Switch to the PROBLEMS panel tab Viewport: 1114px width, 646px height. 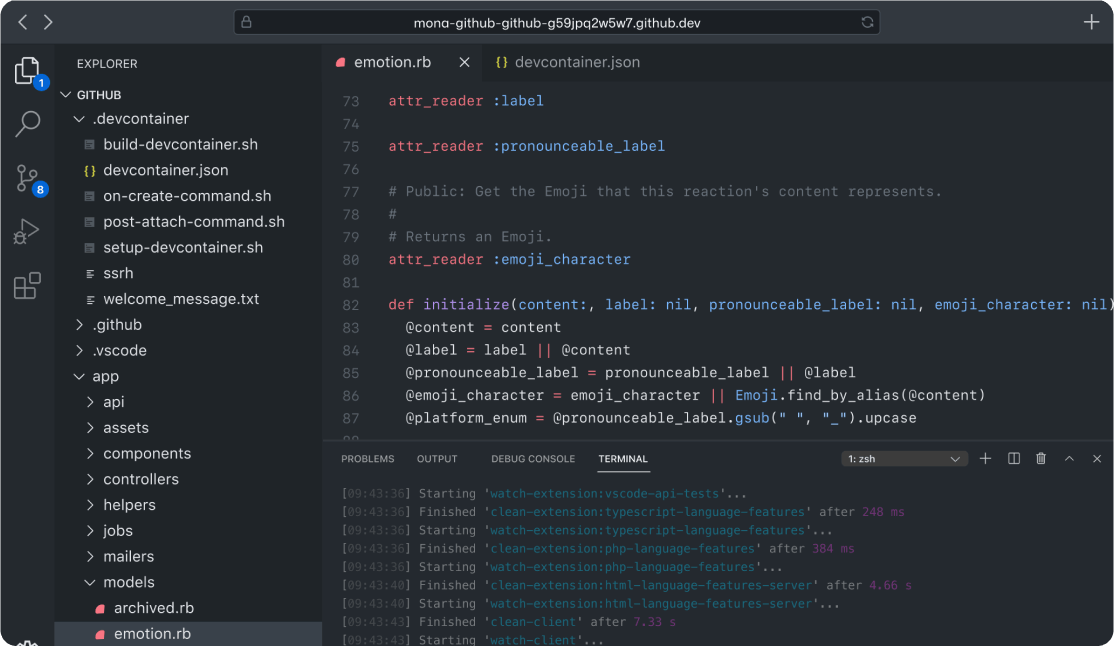(368, 459)
